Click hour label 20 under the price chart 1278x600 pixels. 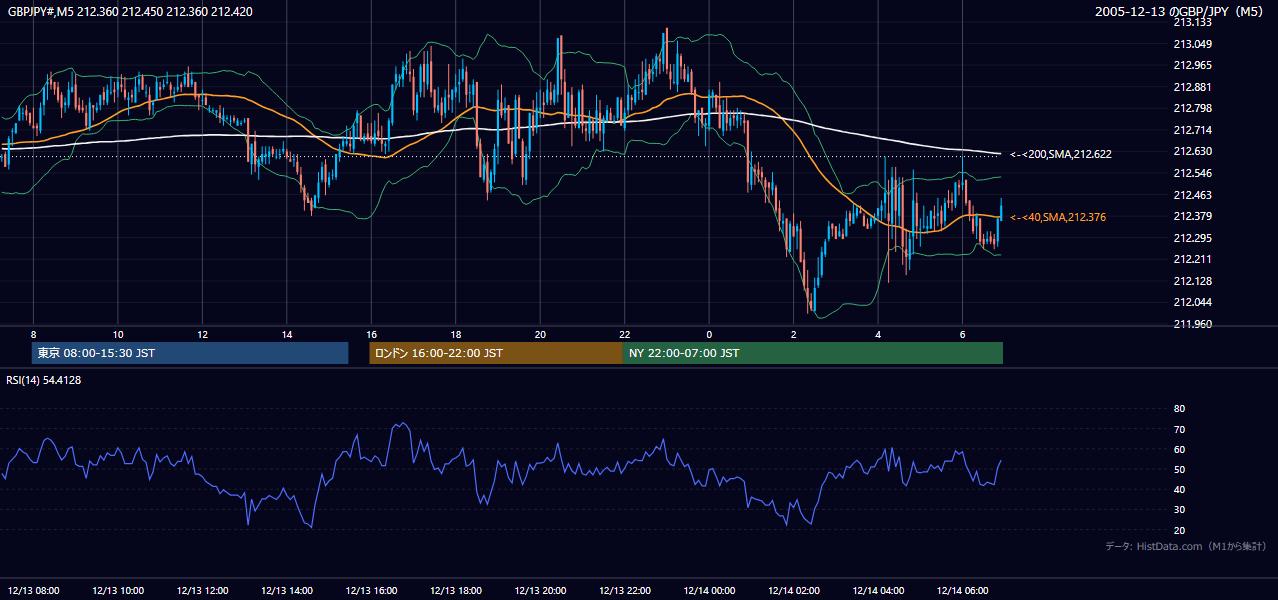click(x=540, y=334)
